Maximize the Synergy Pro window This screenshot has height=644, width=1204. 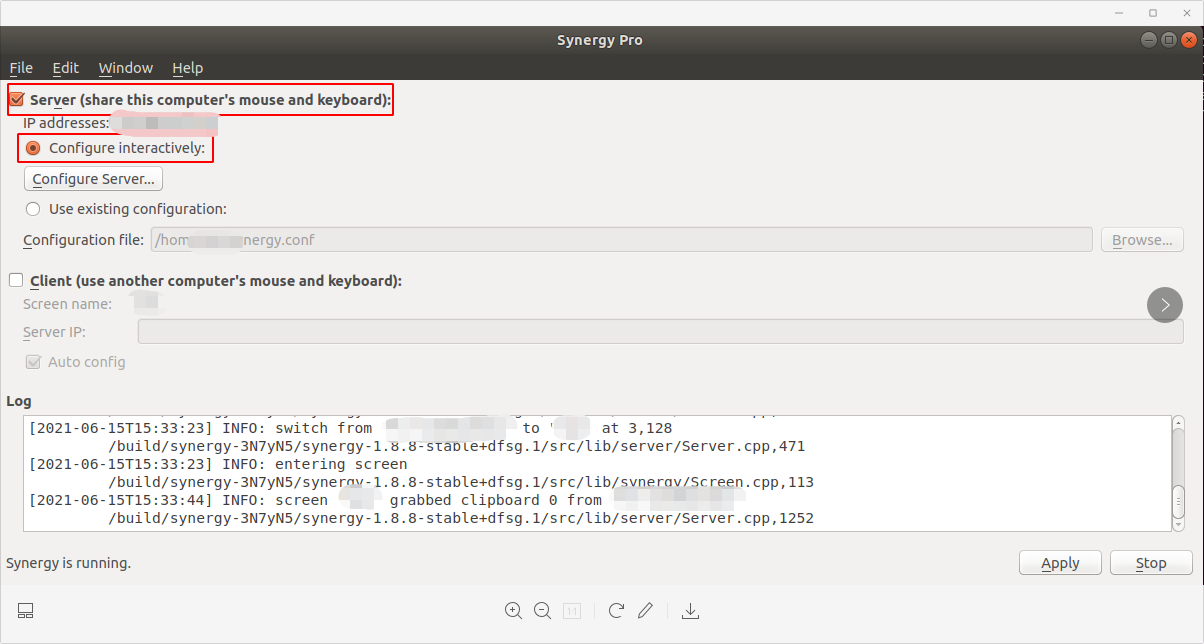1169,40
